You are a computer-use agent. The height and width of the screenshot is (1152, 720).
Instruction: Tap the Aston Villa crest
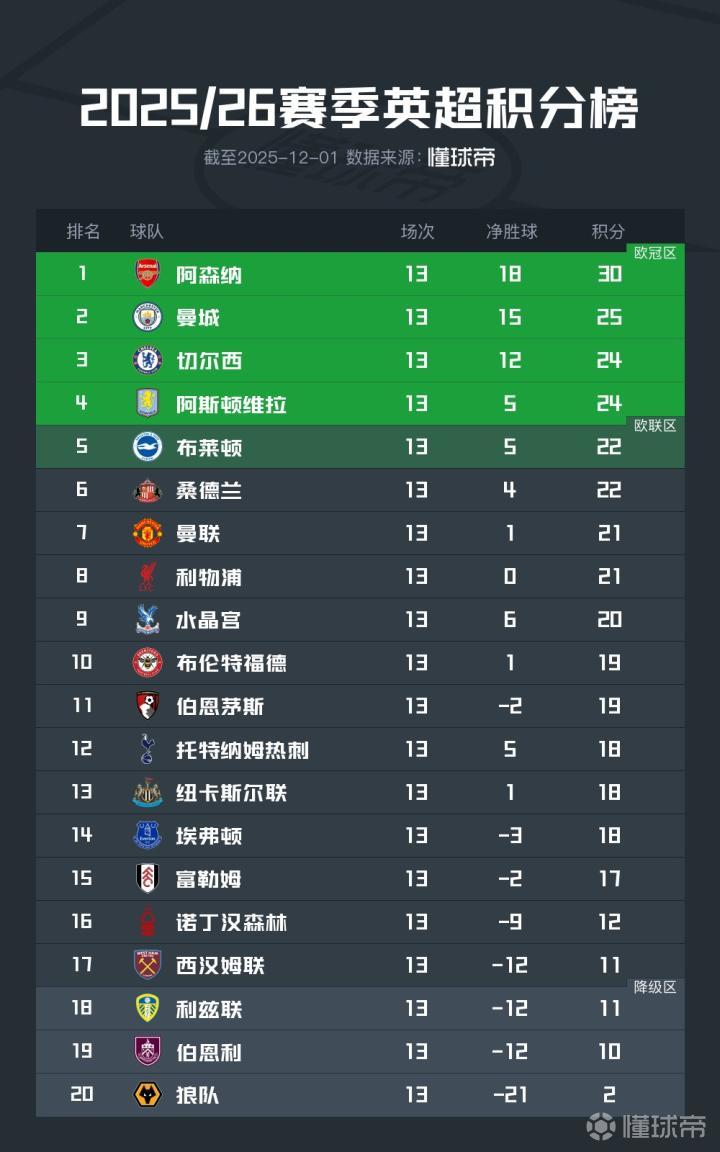pos(148,403)
